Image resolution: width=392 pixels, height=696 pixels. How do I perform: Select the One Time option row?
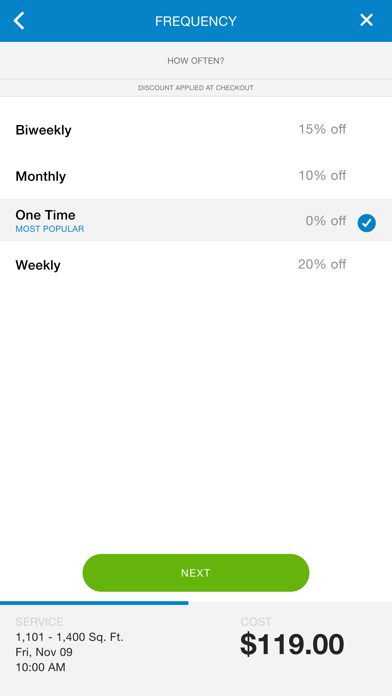pyautogui.click(x=196, y=220)
